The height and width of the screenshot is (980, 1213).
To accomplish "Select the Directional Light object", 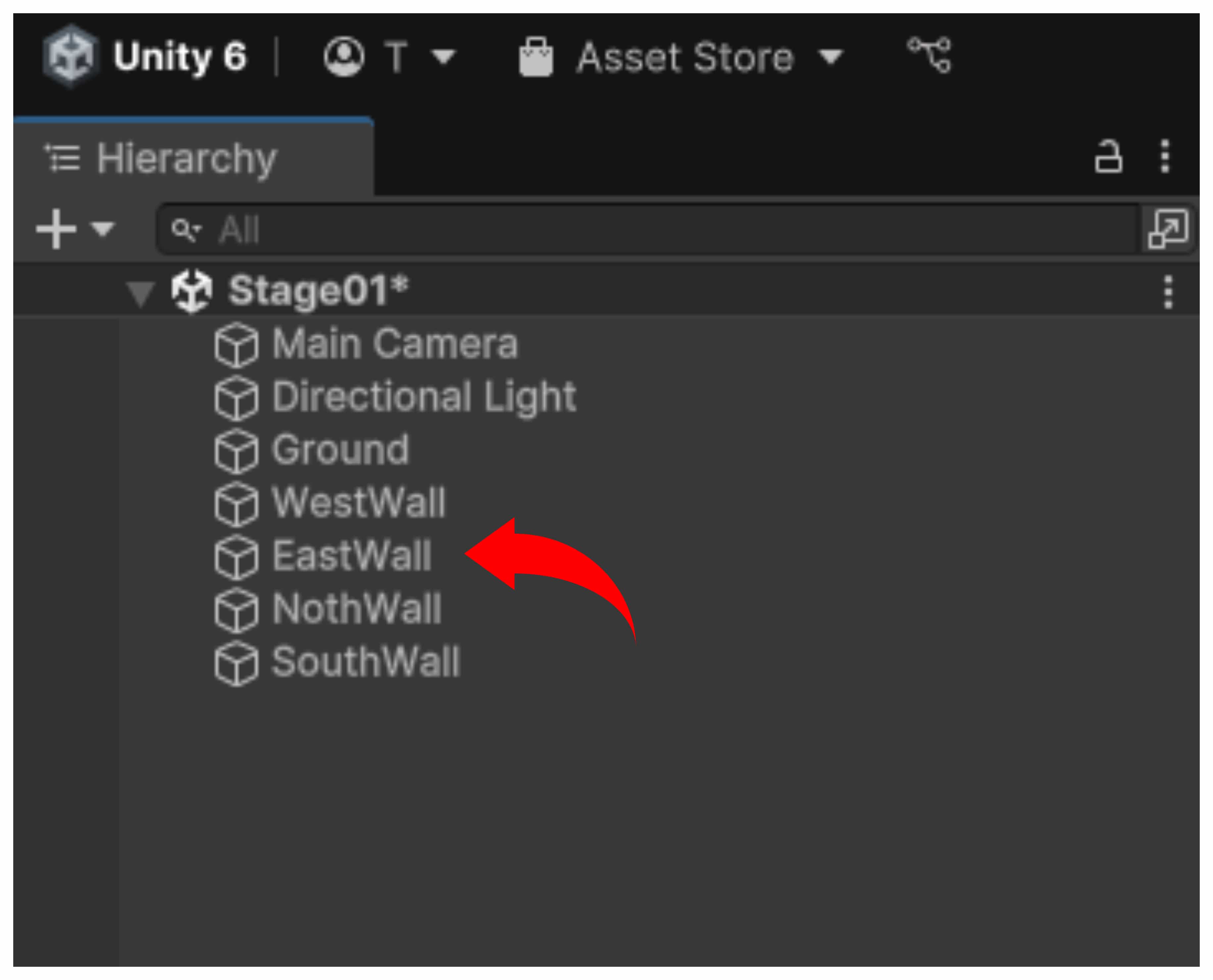I will (x=424, y=397).
